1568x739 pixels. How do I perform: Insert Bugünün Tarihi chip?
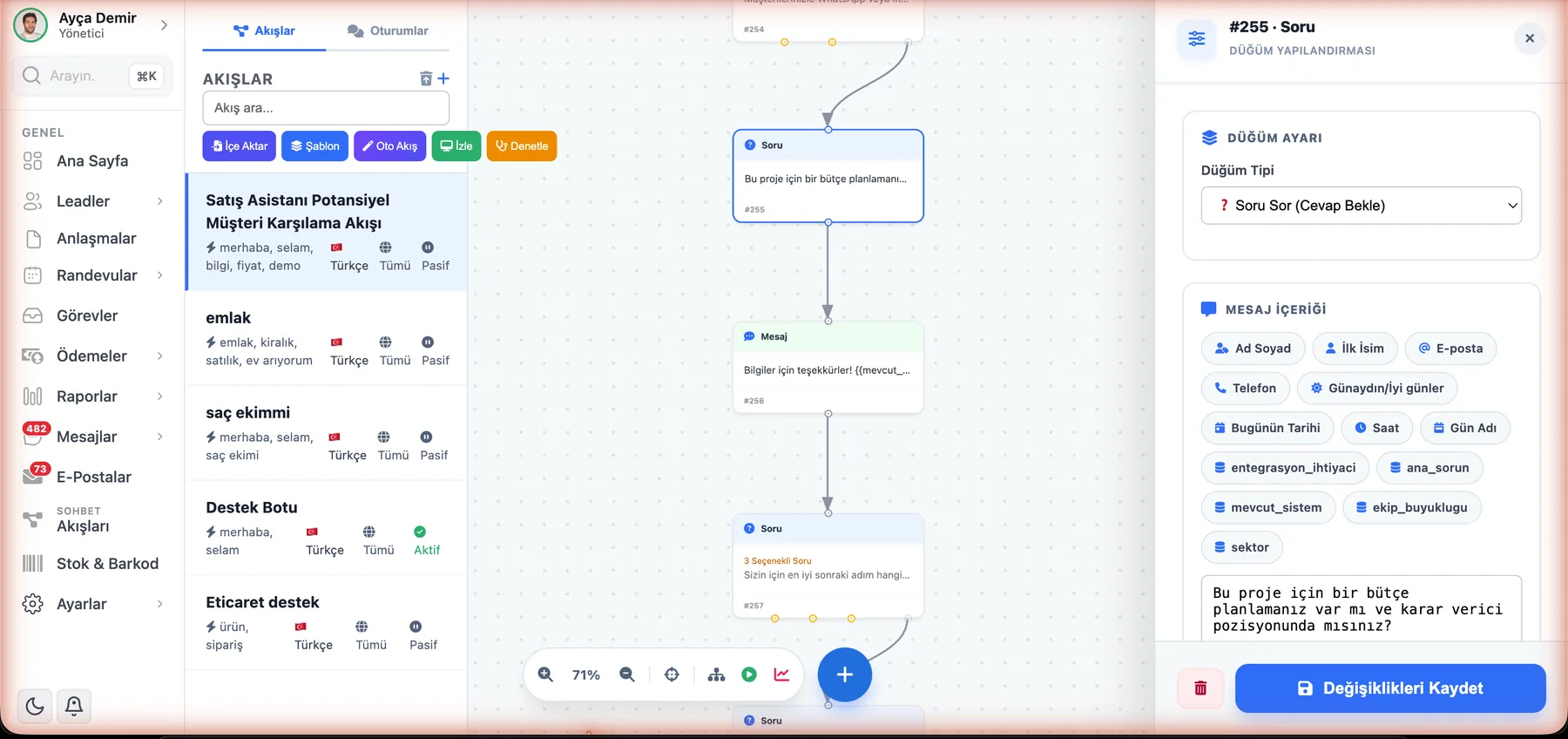1267,428
